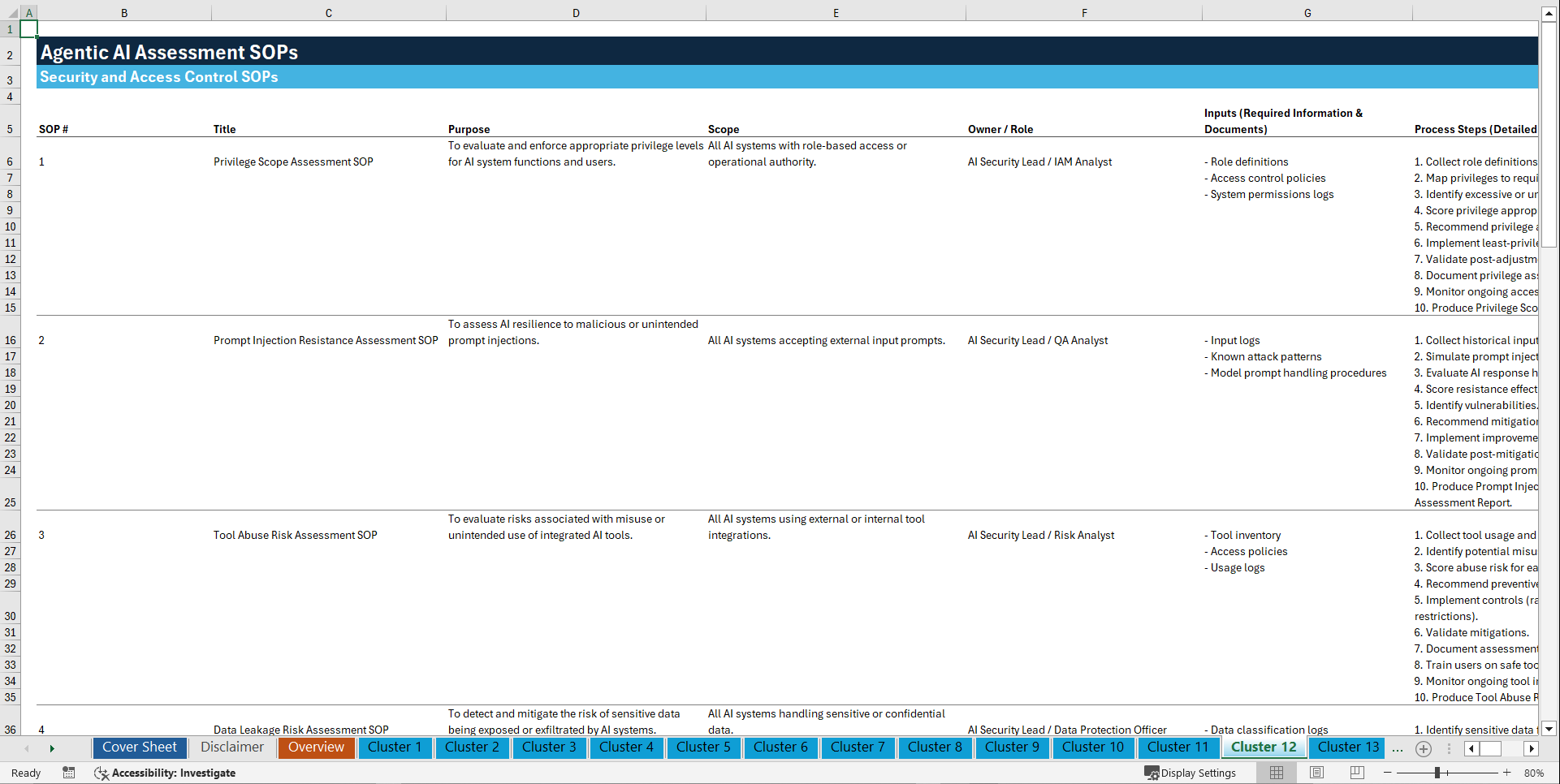The width and height of the screenshot is (1560, 784).
Task: Select column header C
Action: [x=328, y=12]
